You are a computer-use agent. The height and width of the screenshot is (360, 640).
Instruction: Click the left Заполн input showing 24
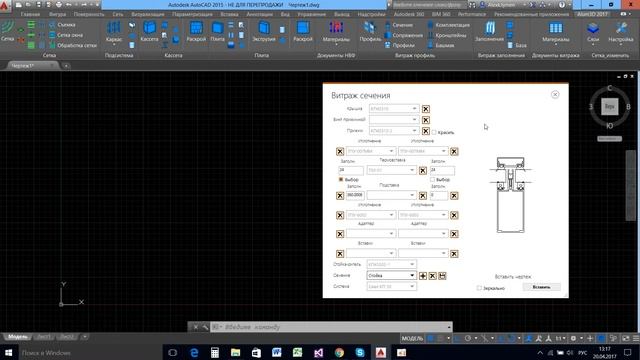coord(351,170)
